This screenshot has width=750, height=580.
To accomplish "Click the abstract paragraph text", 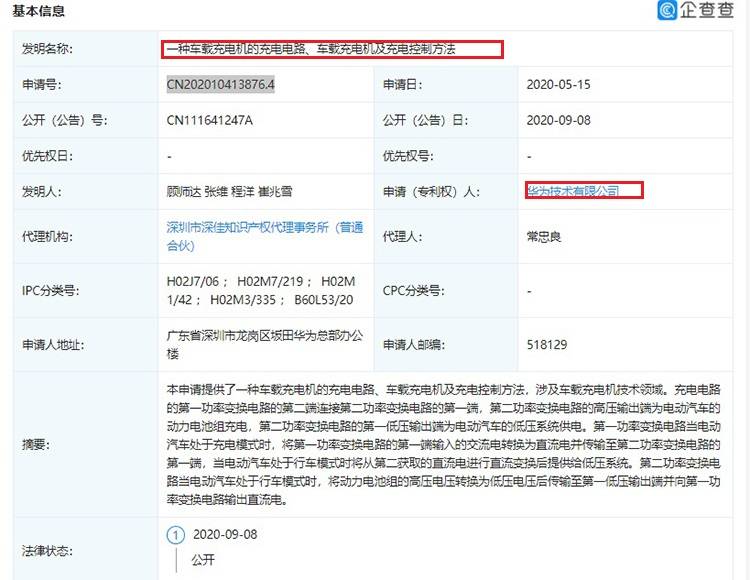I will (443, 445).
